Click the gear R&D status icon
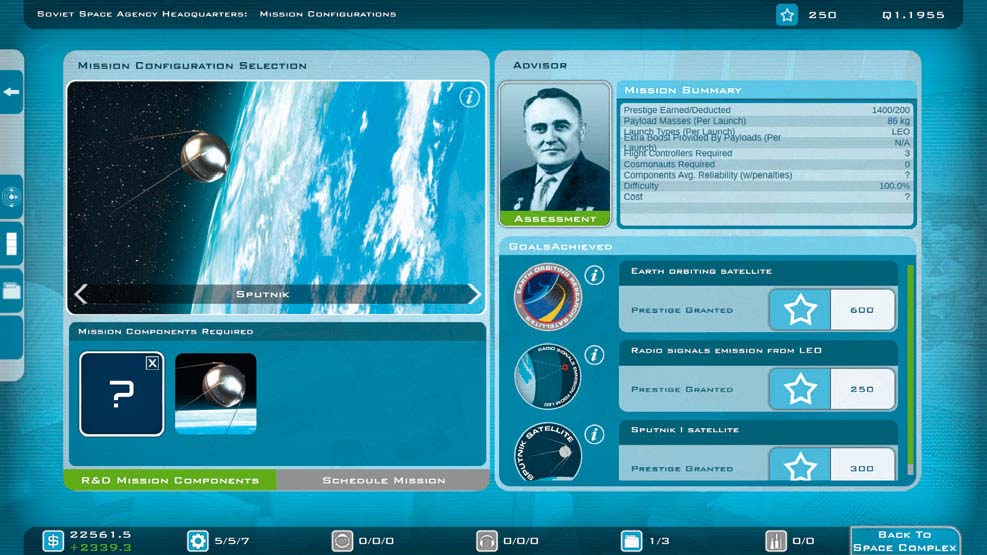The height and width of the screenshot is (555, 987). (197, 541)
